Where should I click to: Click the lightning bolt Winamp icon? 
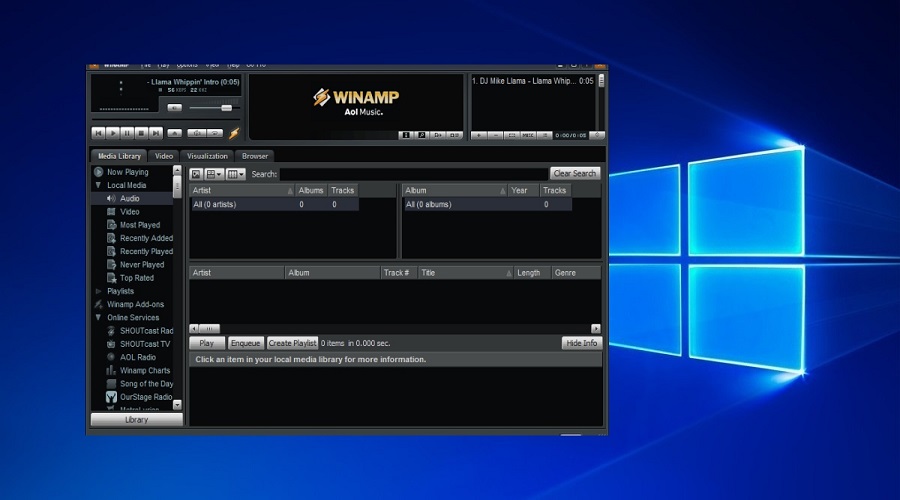(x=235, y=133)
